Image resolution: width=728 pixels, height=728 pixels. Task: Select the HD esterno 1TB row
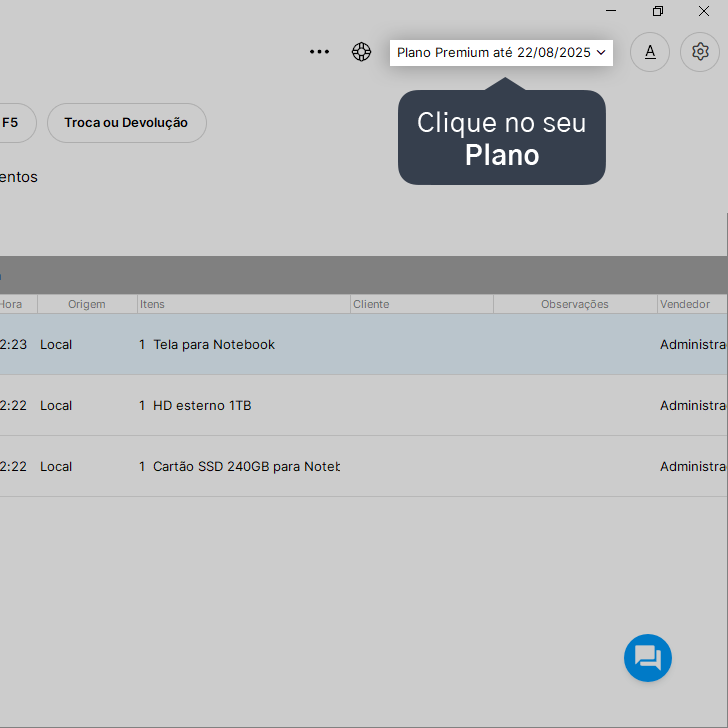tap(364, 405)
